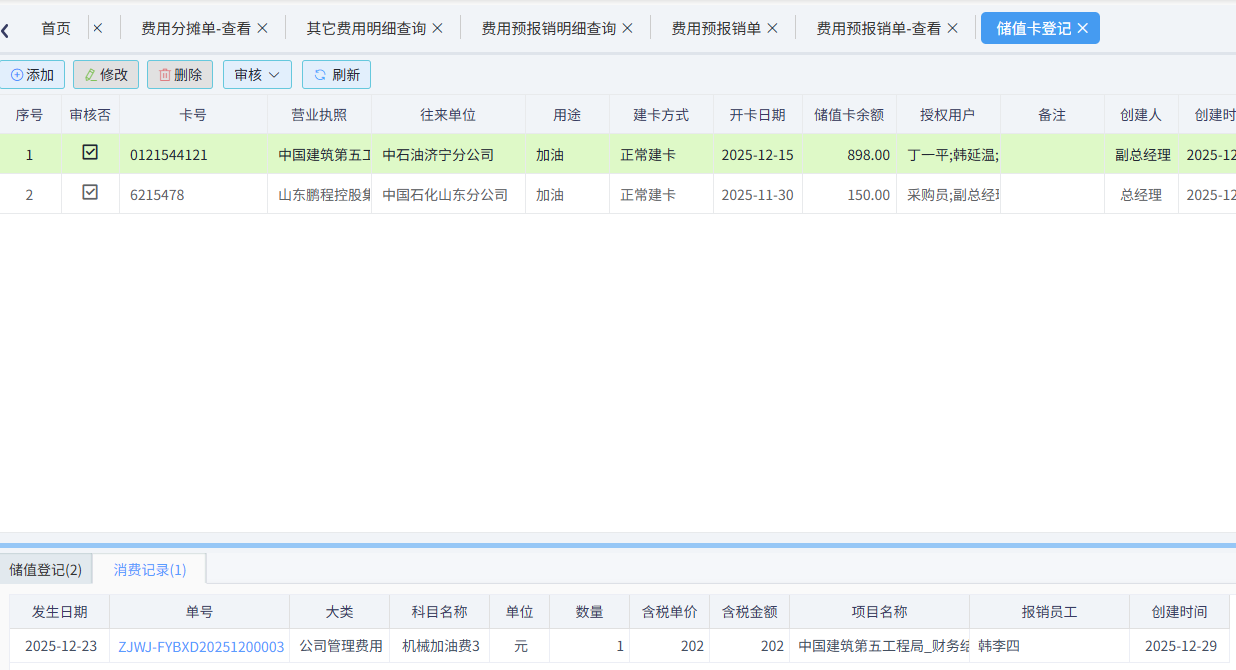This screenshot has width=1236, height=670.
Task: Open the 审核 dropdown menu
Action: coord(257,74)
